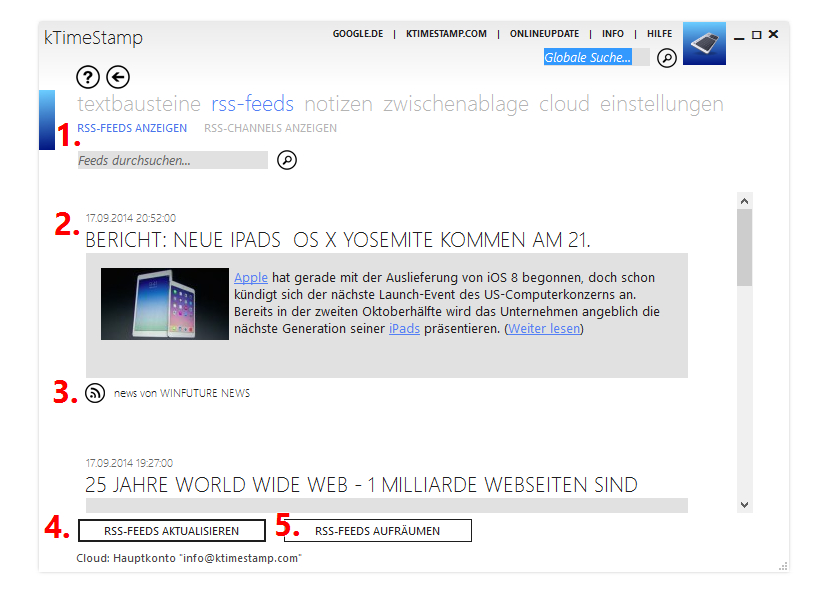
Task: Click the scrollbar up arrow
Action: (x=744, y=201)
